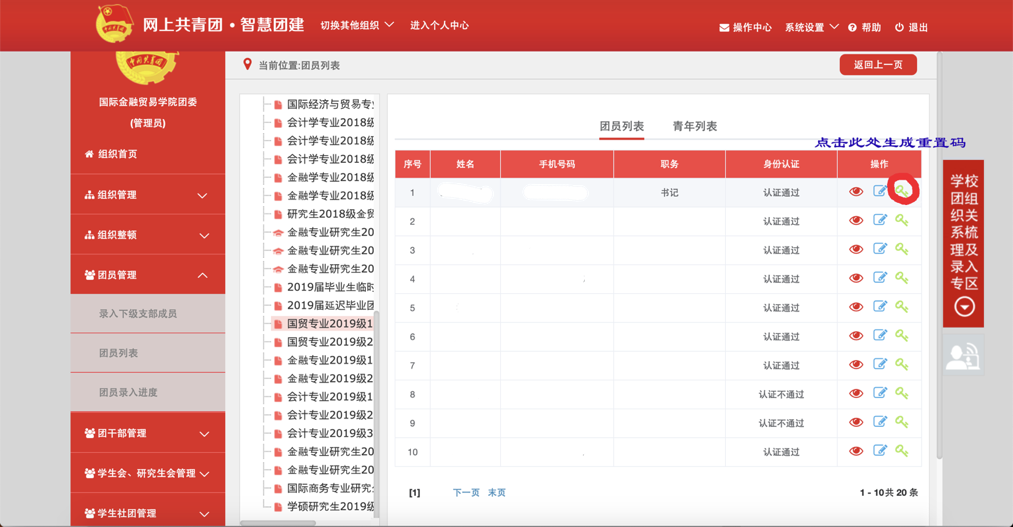
Task: Click the 操作中心 mail icon in header
Action: [724, 28]
